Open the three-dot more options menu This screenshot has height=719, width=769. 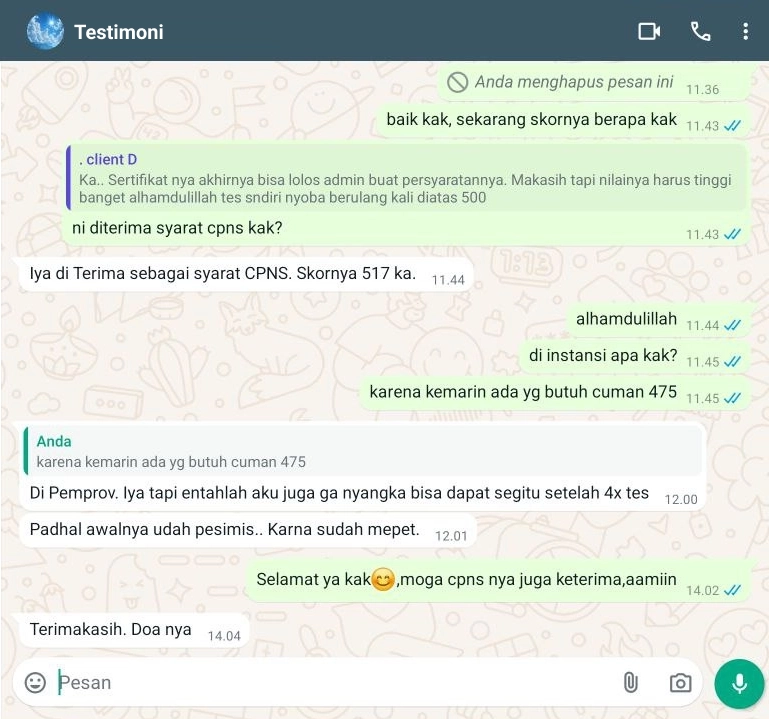click(x=745, y=32)
